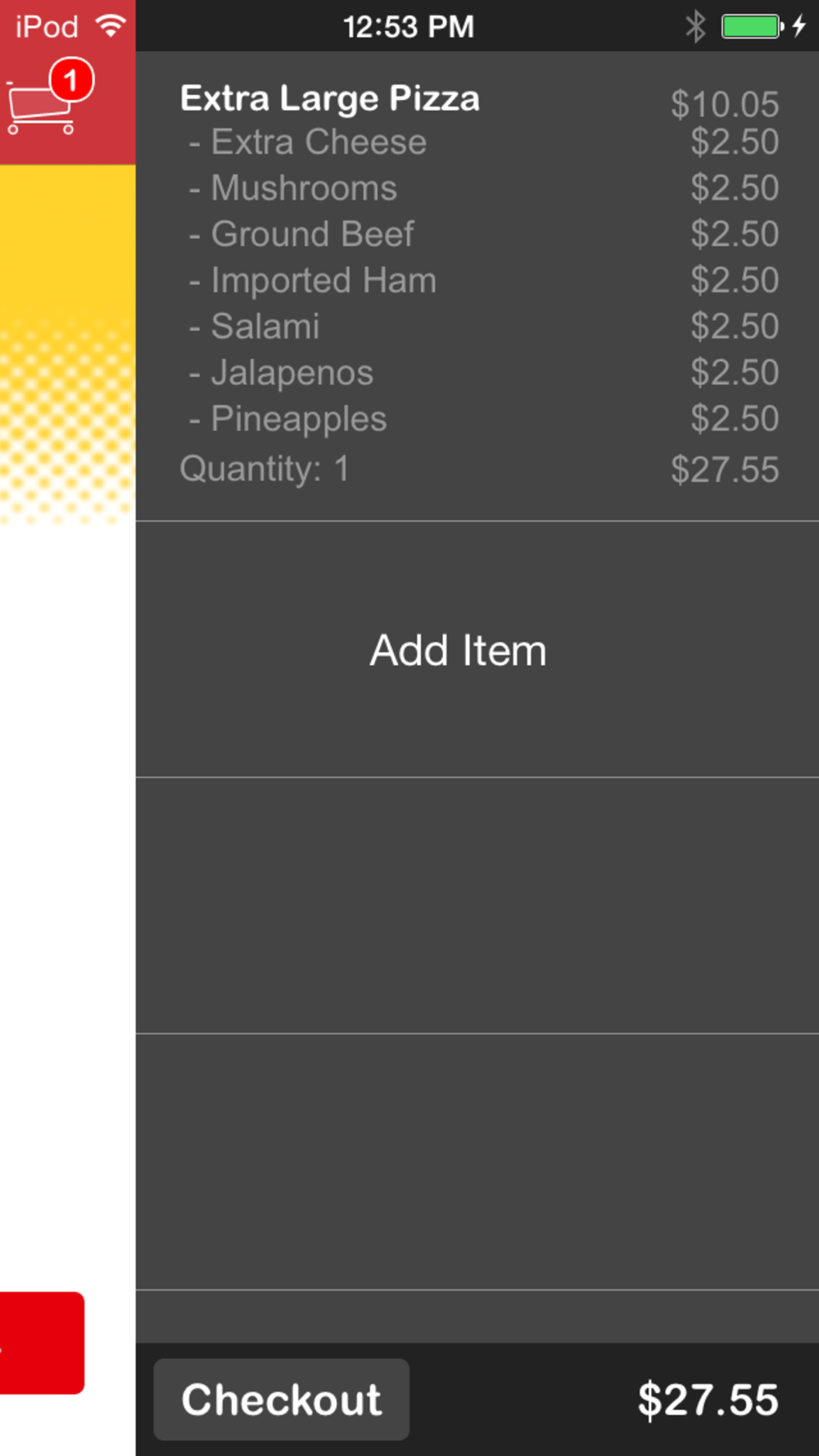The width and height of the screenshot is (819, 1456).
Task: Tap the 12:53 PM clock
Action: click(x=409, y=27)
